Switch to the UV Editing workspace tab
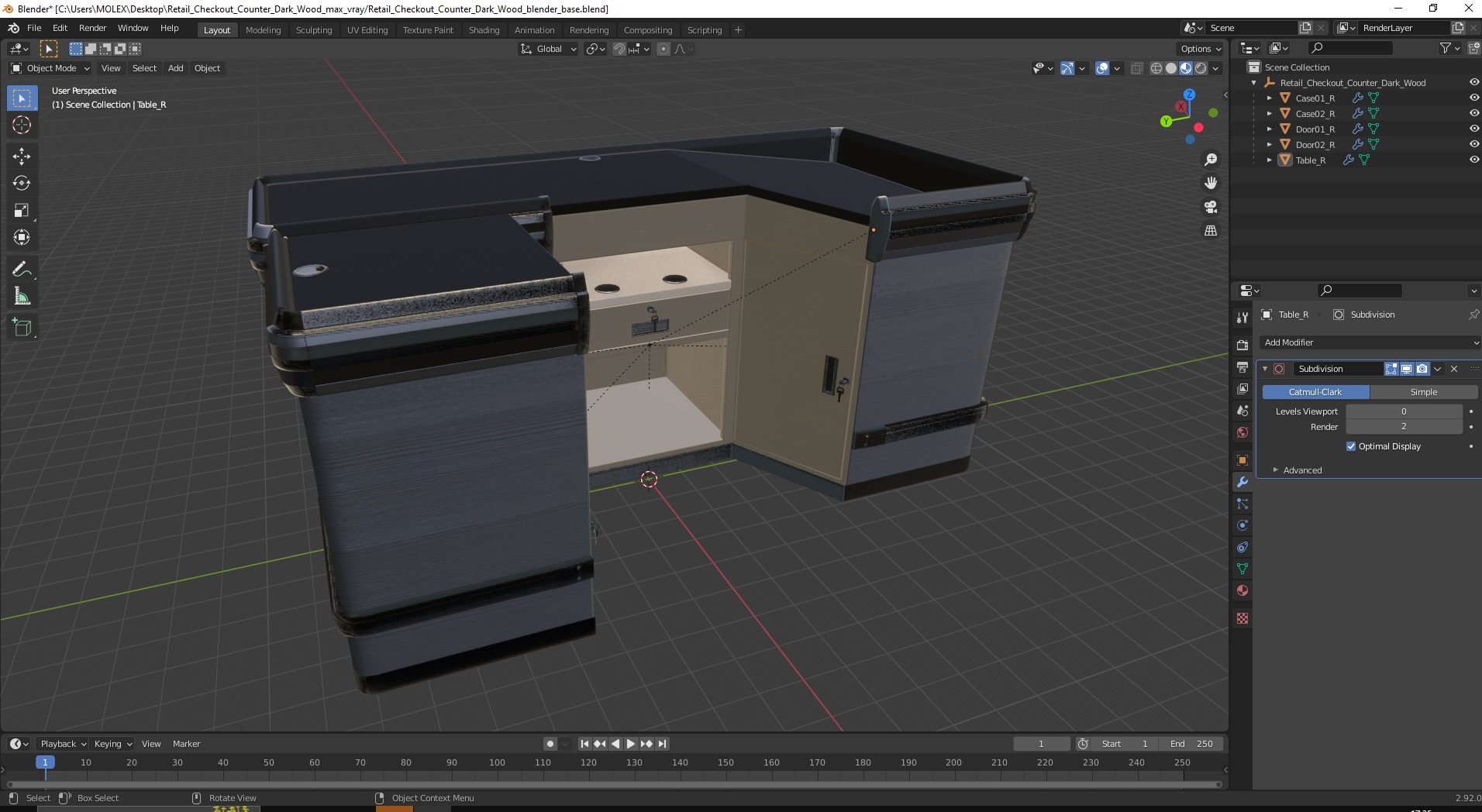The height and width of the screenshot is (812, 1482). click(x=367, y=30)
